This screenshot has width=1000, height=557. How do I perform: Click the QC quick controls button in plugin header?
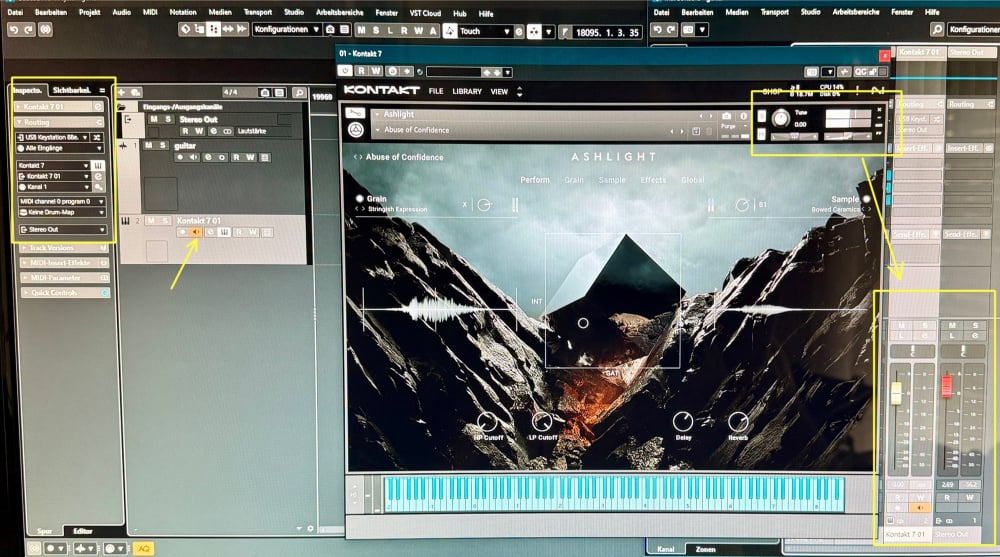[860, 71]
